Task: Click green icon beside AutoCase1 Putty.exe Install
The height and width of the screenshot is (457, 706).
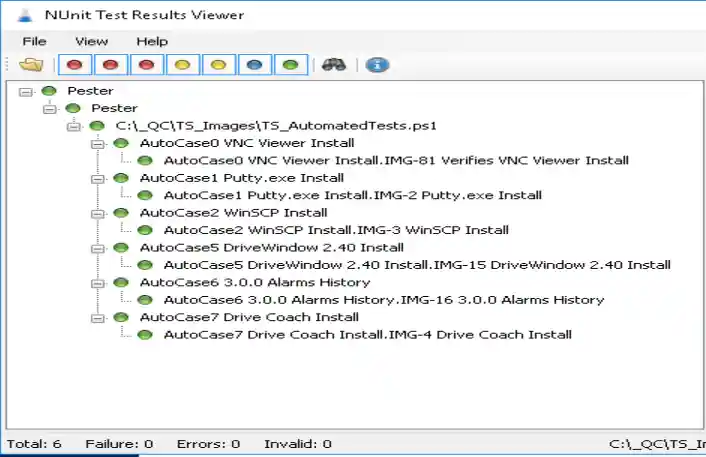Action: pos(121,178)
